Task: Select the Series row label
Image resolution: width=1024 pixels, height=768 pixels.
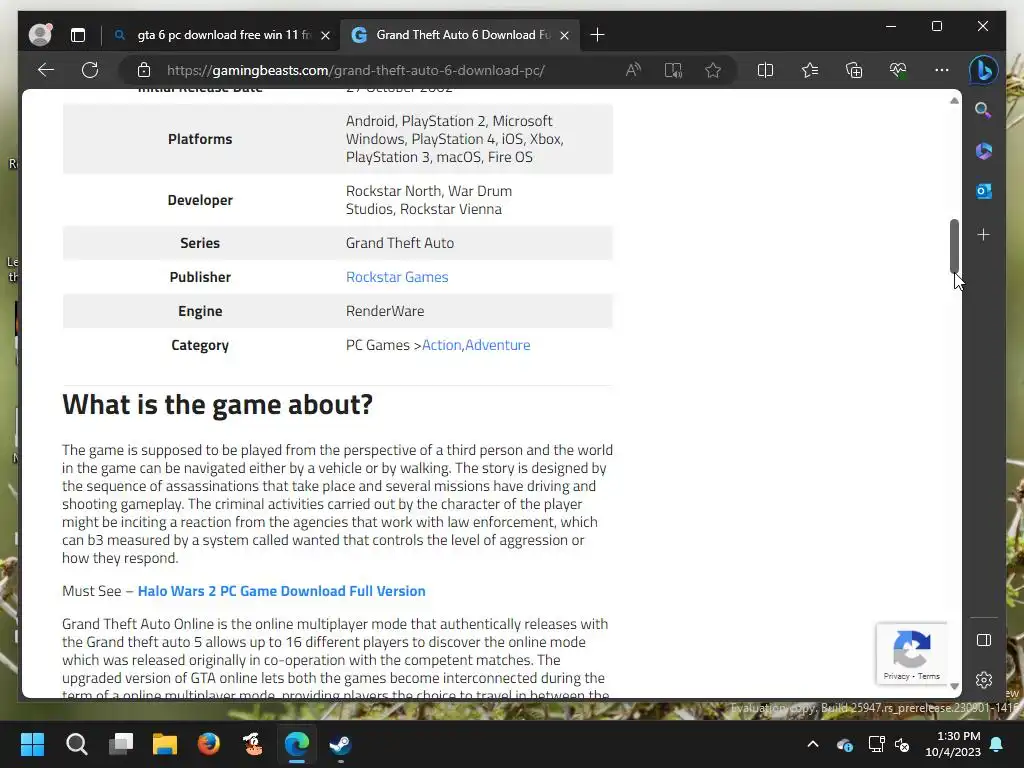Action: (200, 243)
